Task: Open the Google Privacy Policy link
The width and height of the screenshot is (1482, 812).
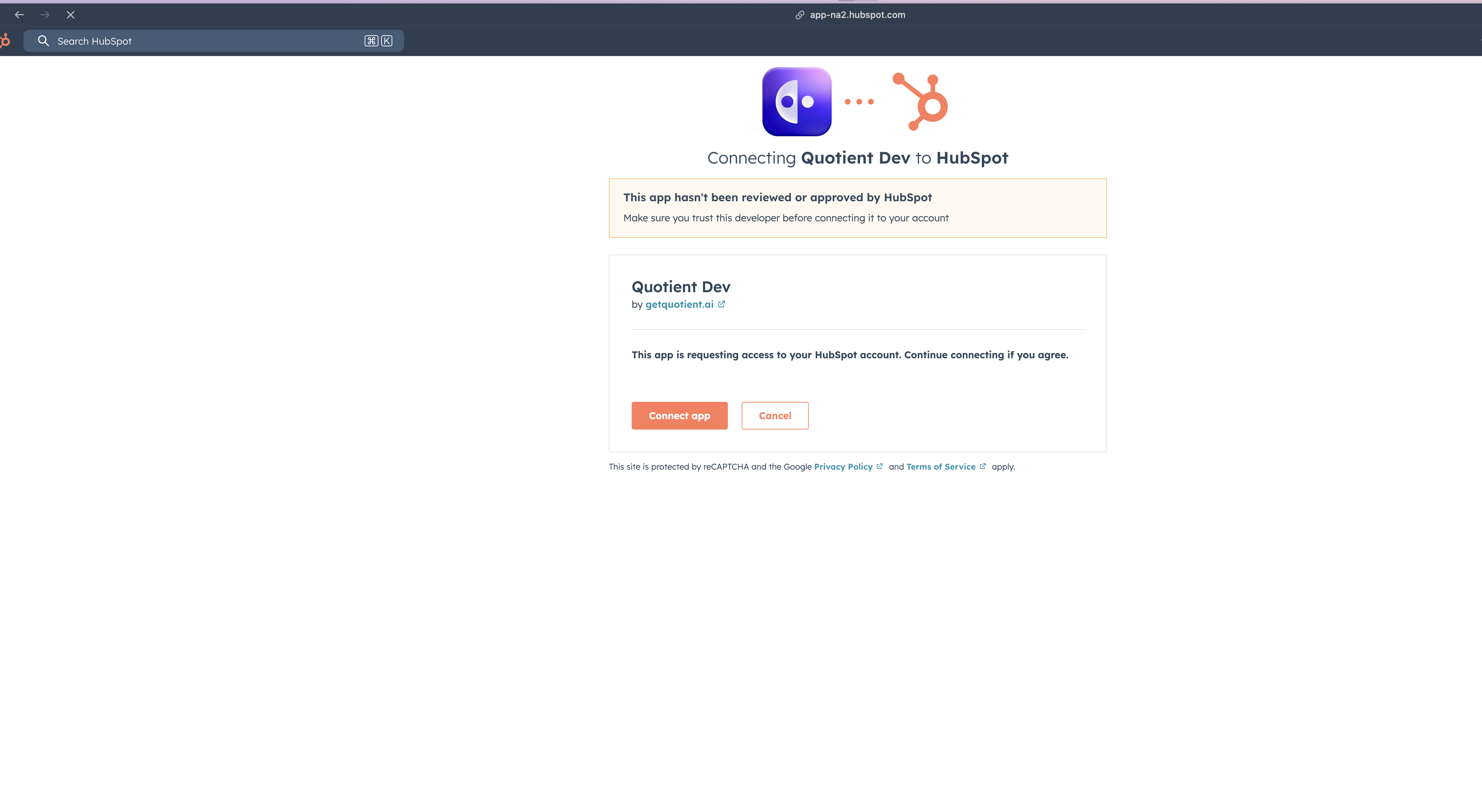Action: 843,467
